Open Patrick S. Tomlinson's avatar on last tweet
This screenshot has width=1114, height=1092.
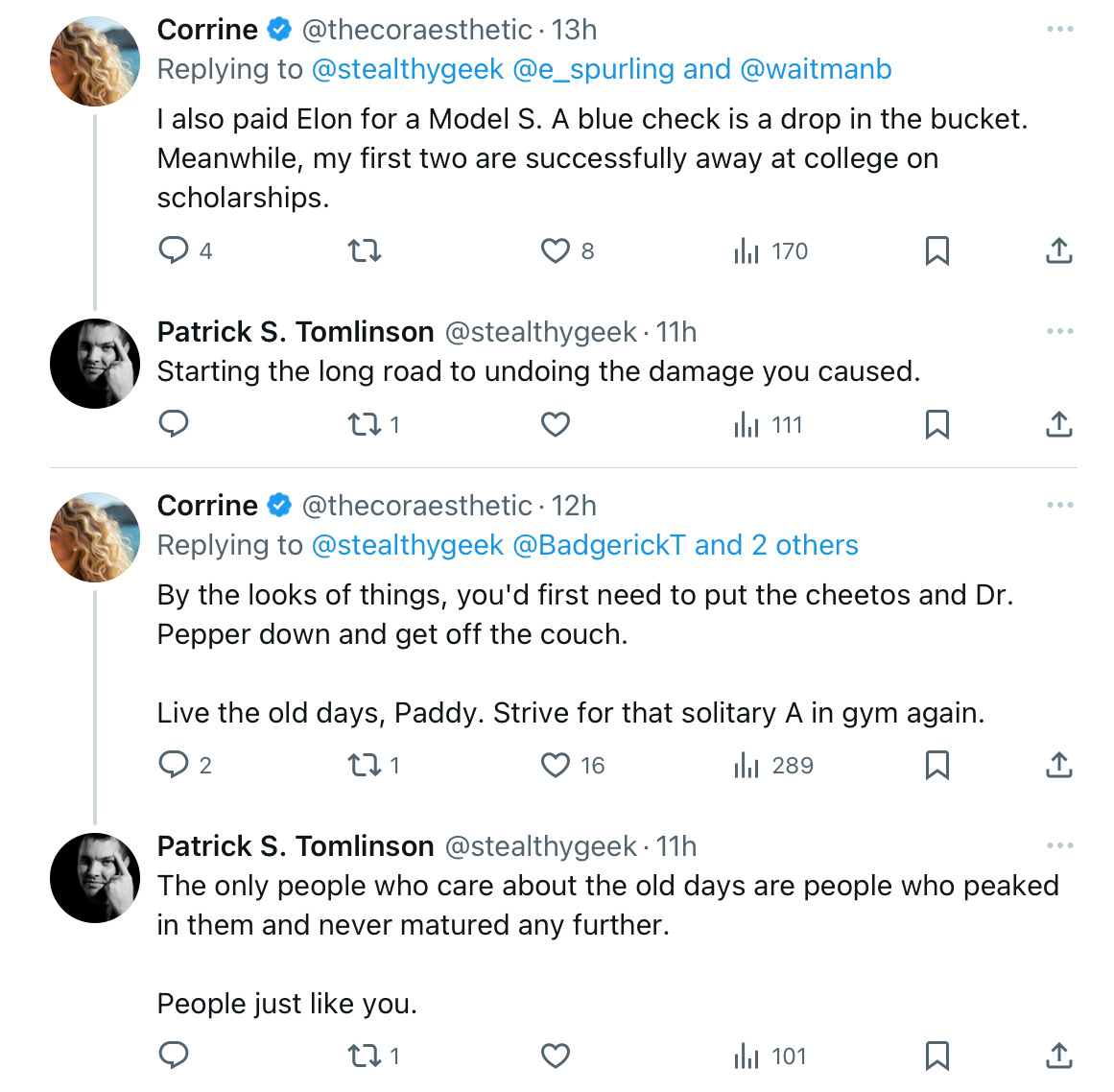94,878
